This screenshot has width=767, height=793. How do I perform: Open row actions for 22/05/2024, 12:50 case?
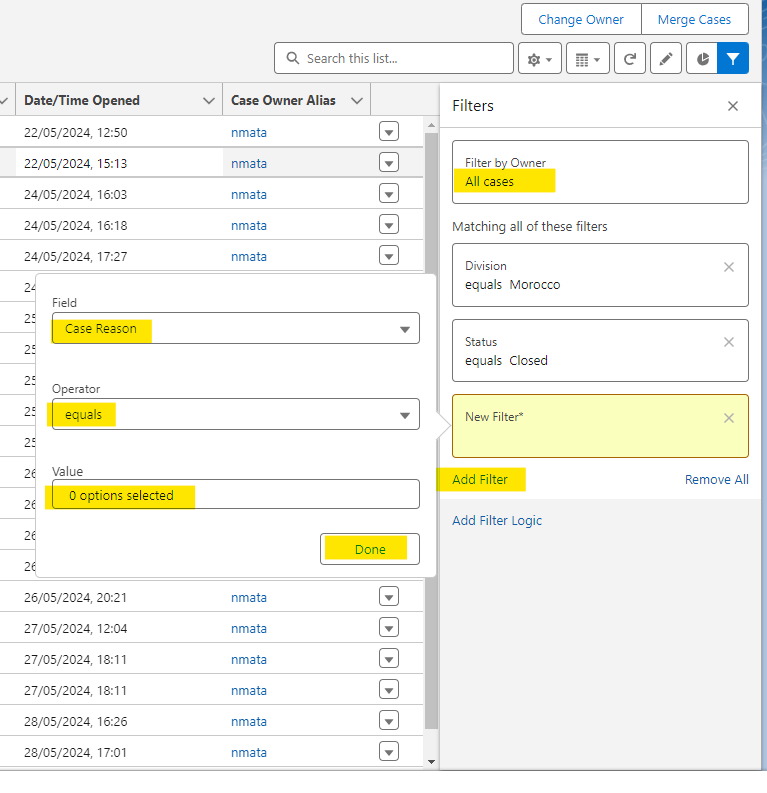(x=389, y=132)
